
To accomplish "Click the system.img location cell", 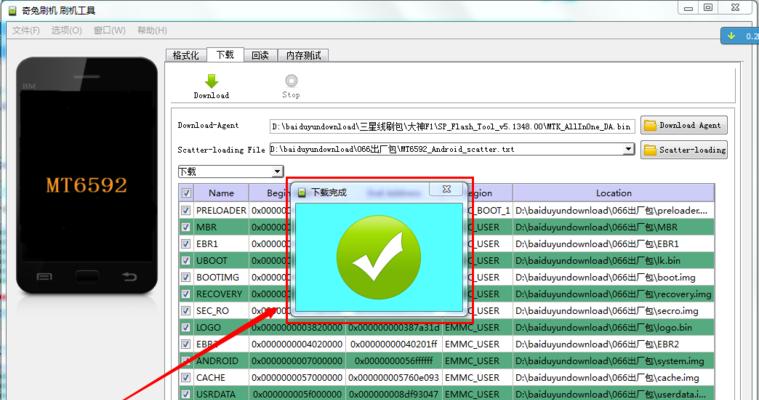I will coord(613,361).
